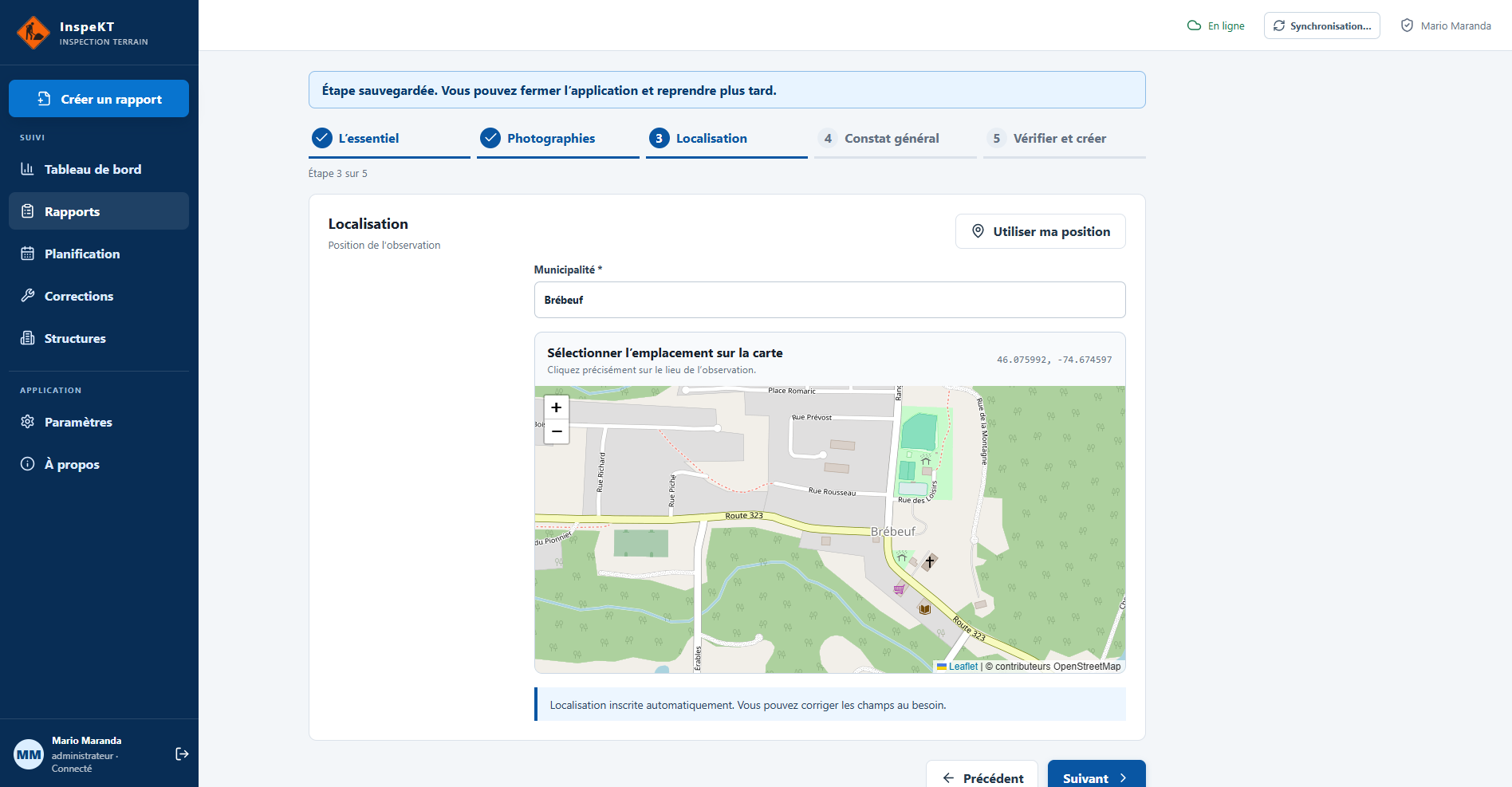Click the Place Romaric label on map
Viewport: 1512px width, 787px height.
[792, 391]
